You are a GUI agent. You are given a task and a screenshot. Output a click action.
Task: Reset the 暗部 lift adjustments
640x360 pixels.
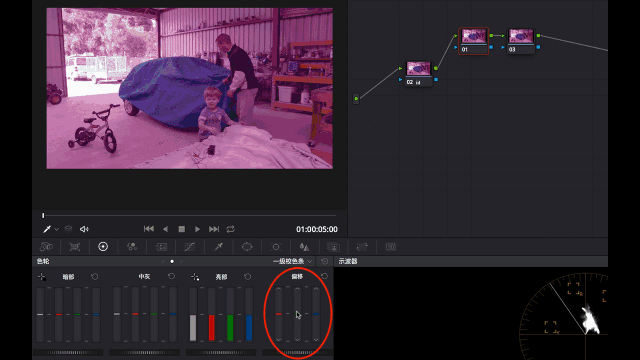[95, 276]
